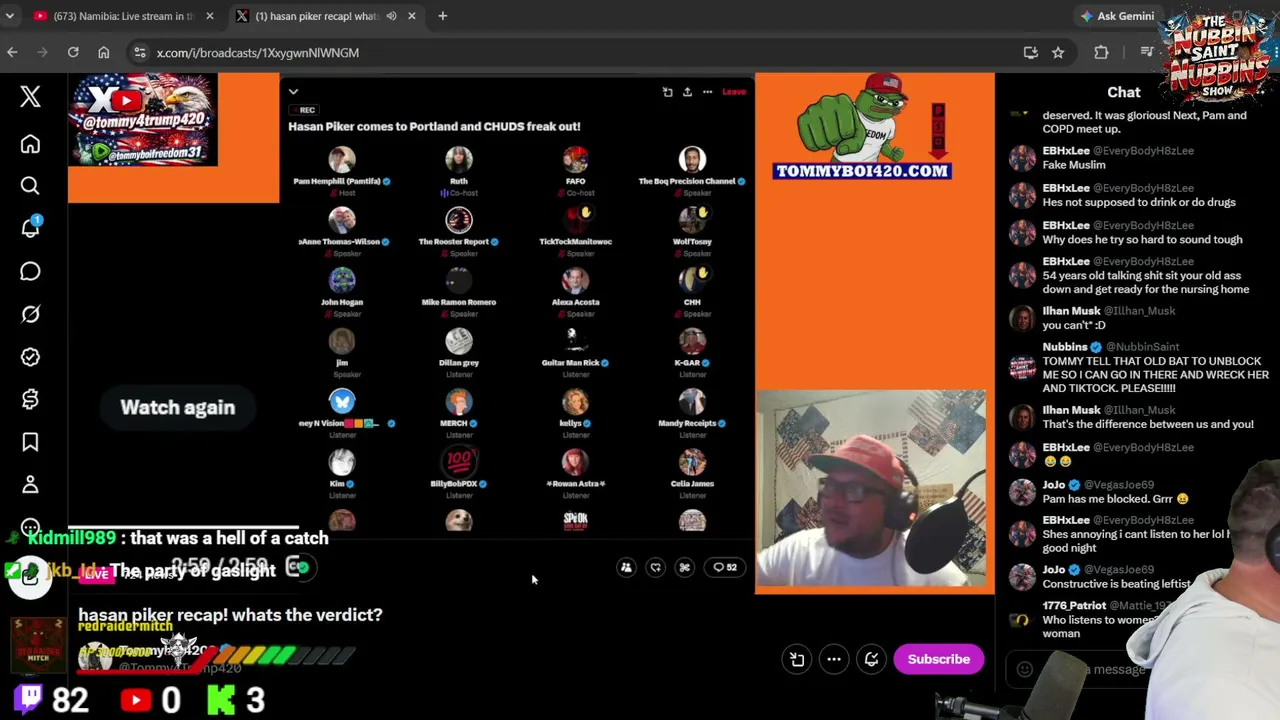Click Ilhan Musk 'you can't' chat message
Image resolution: width=1280 pixels, height=720 pixels.
[1074, 325]
